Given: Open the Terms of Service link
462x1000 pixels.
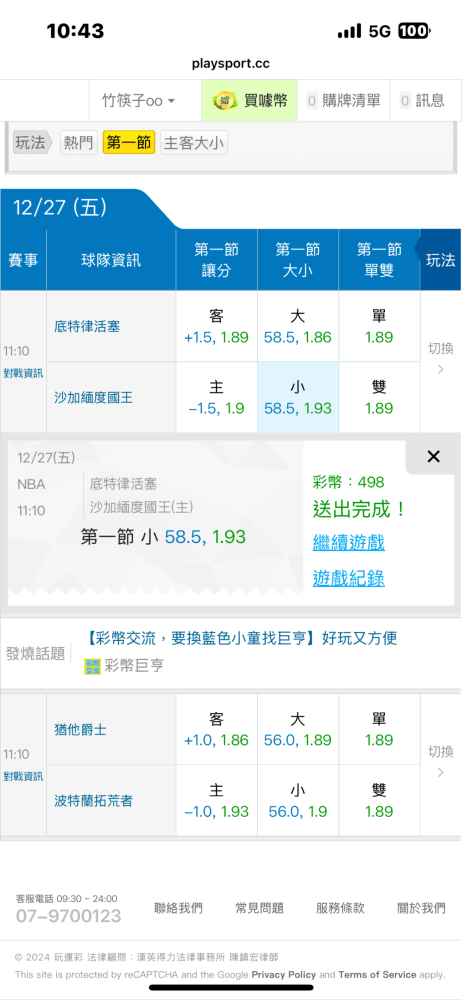Looking at the screenshot, I should 377,974.
